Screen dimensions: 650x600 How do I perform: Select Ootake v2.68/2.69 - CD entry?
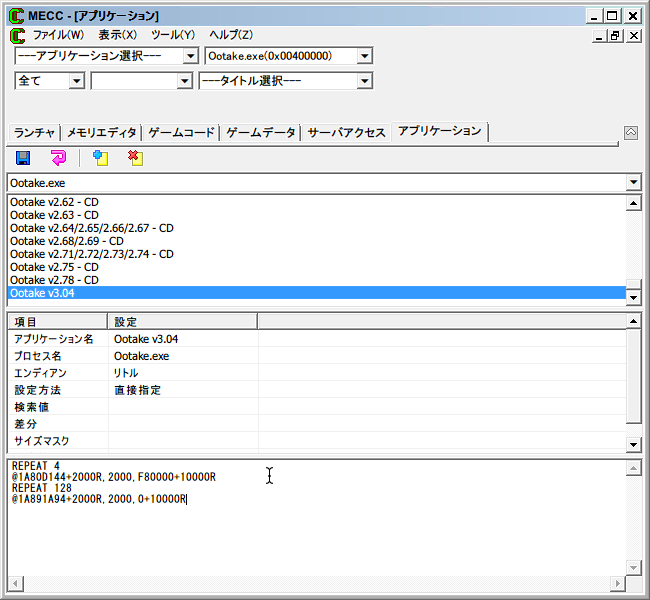click(x=317, y=241)
